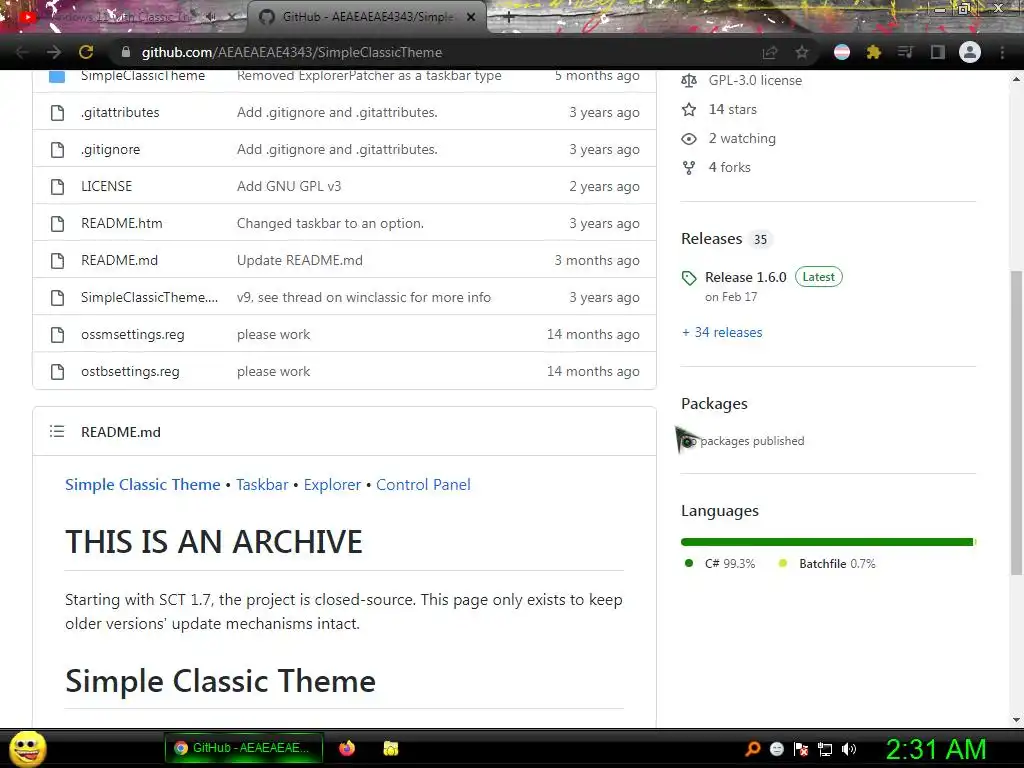1024x768 pixels.
Task: Open the Extensions puzzle icon
Action: pos(874,52)
